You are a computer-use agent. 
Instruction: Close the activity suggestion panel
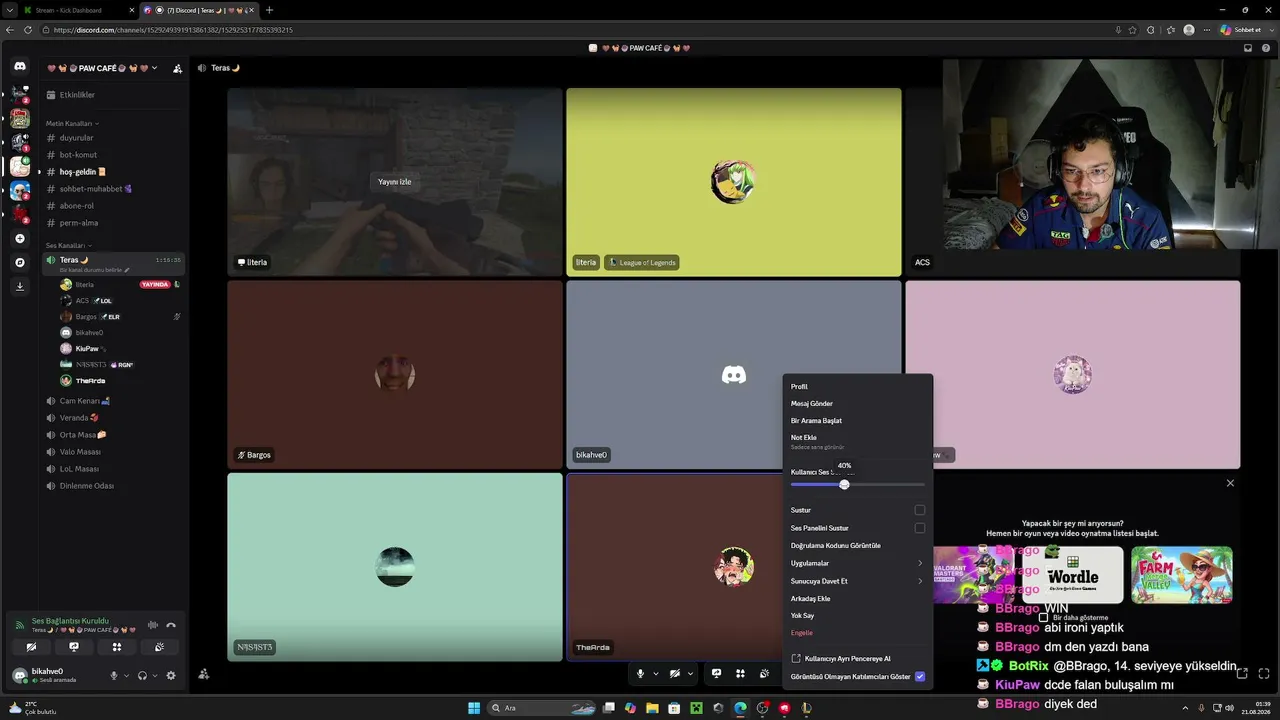[1230, 483]
